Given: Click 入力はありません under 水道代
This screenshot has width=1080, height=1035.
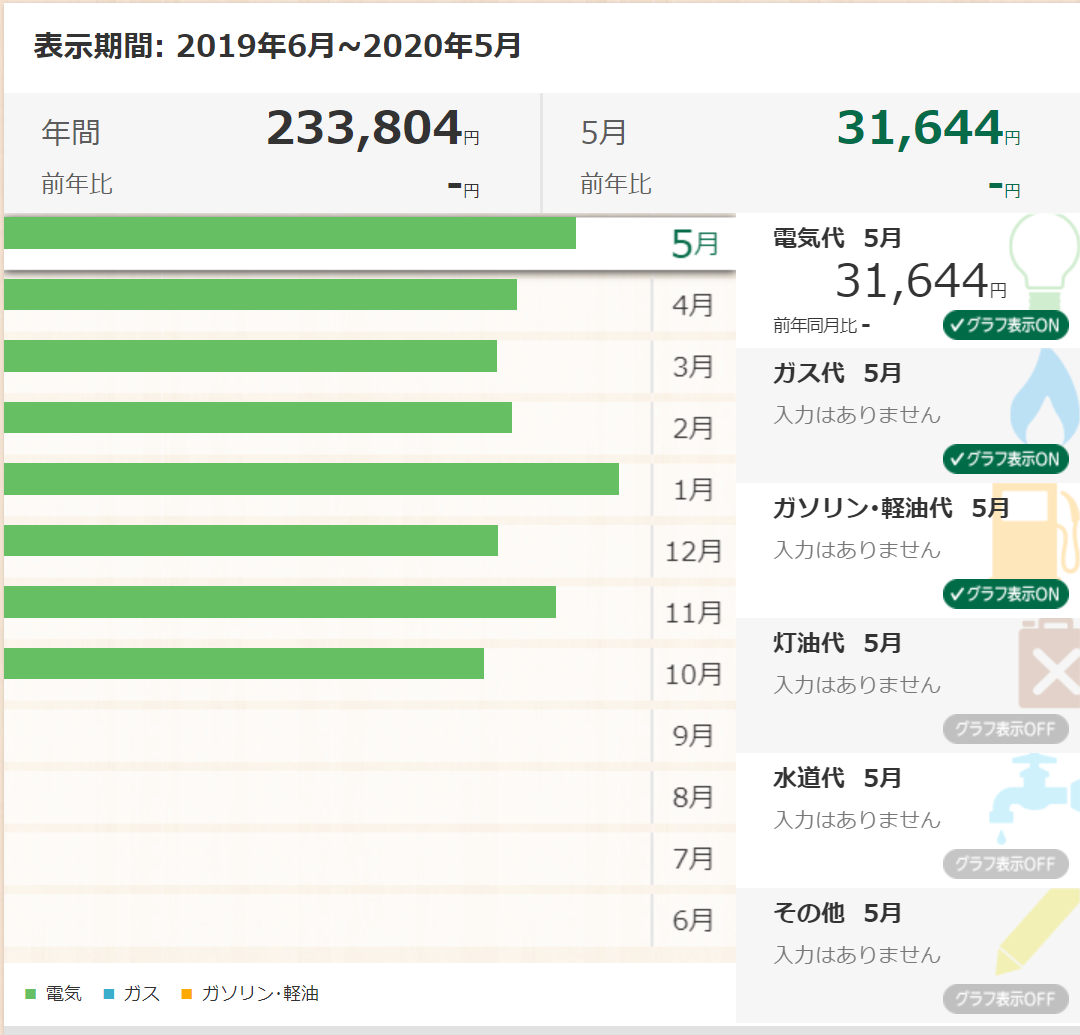Looking at the screenshot, I should tap(858, 819).
